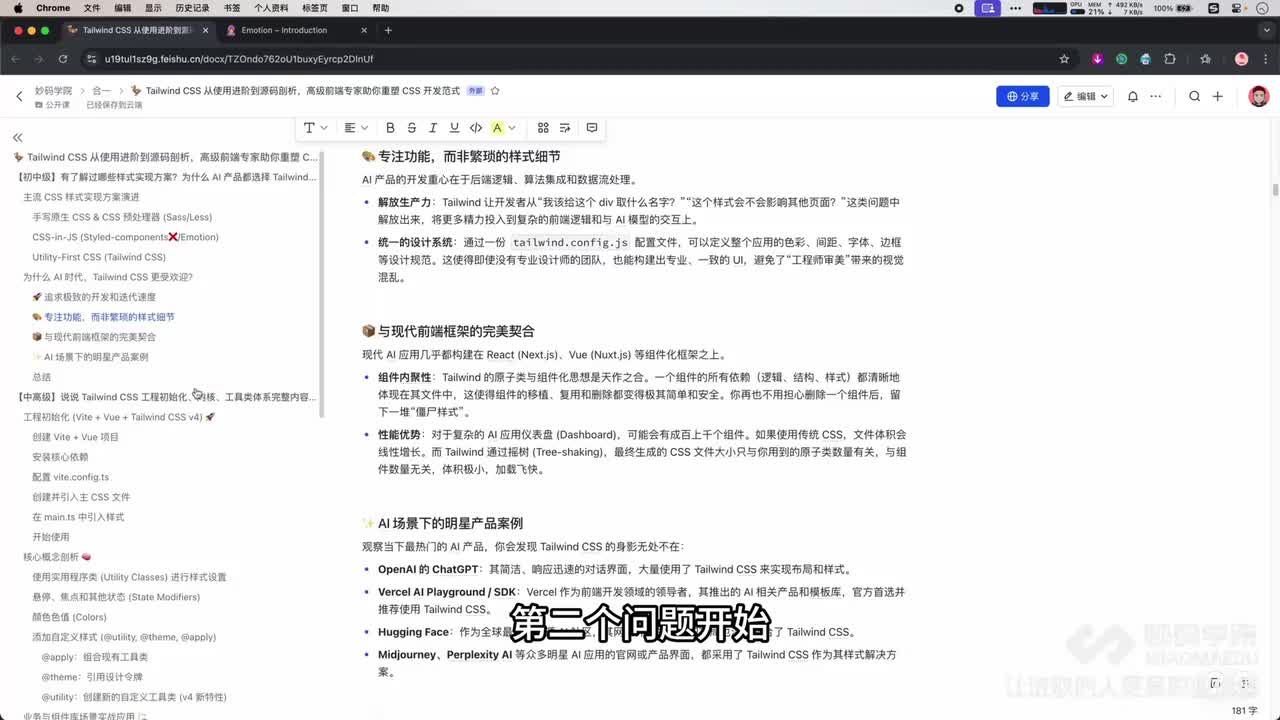Screen dimensions: 1280x720
Task: Open a new browser tab
Action: (388, 30)
